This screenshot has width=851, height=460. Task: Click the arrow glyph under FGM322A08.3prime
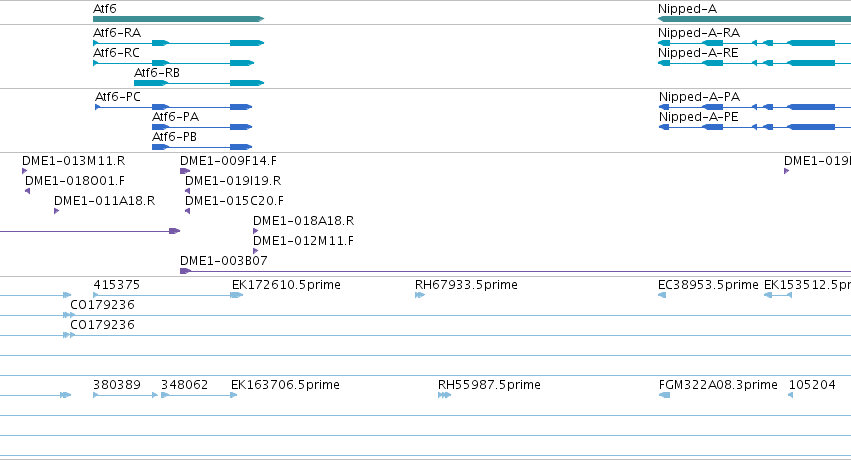point(664,395)
